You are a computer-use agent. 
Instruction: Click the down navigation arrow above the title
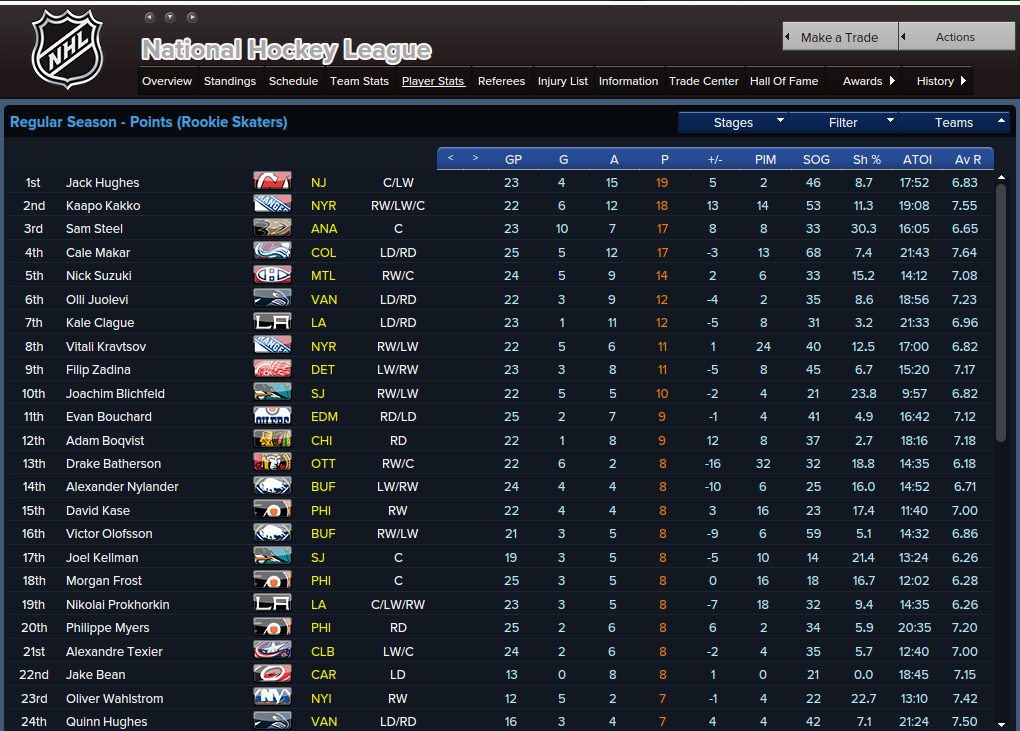[x=170, y=18]
